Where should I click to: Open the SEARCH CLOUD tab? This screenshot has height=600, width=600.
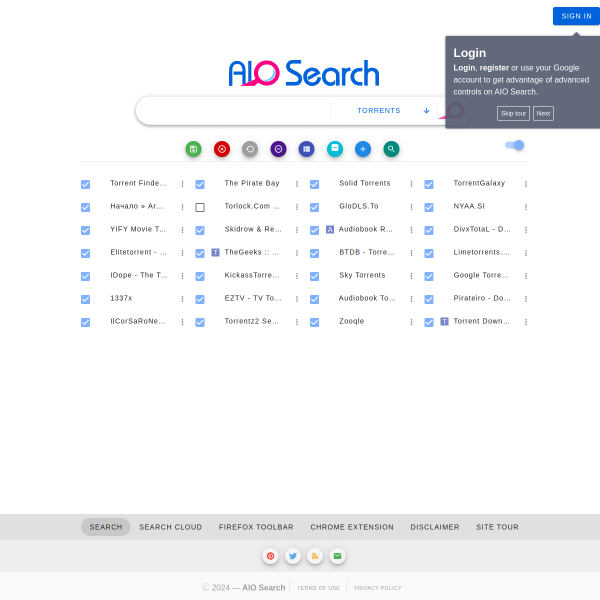point(171,527)
